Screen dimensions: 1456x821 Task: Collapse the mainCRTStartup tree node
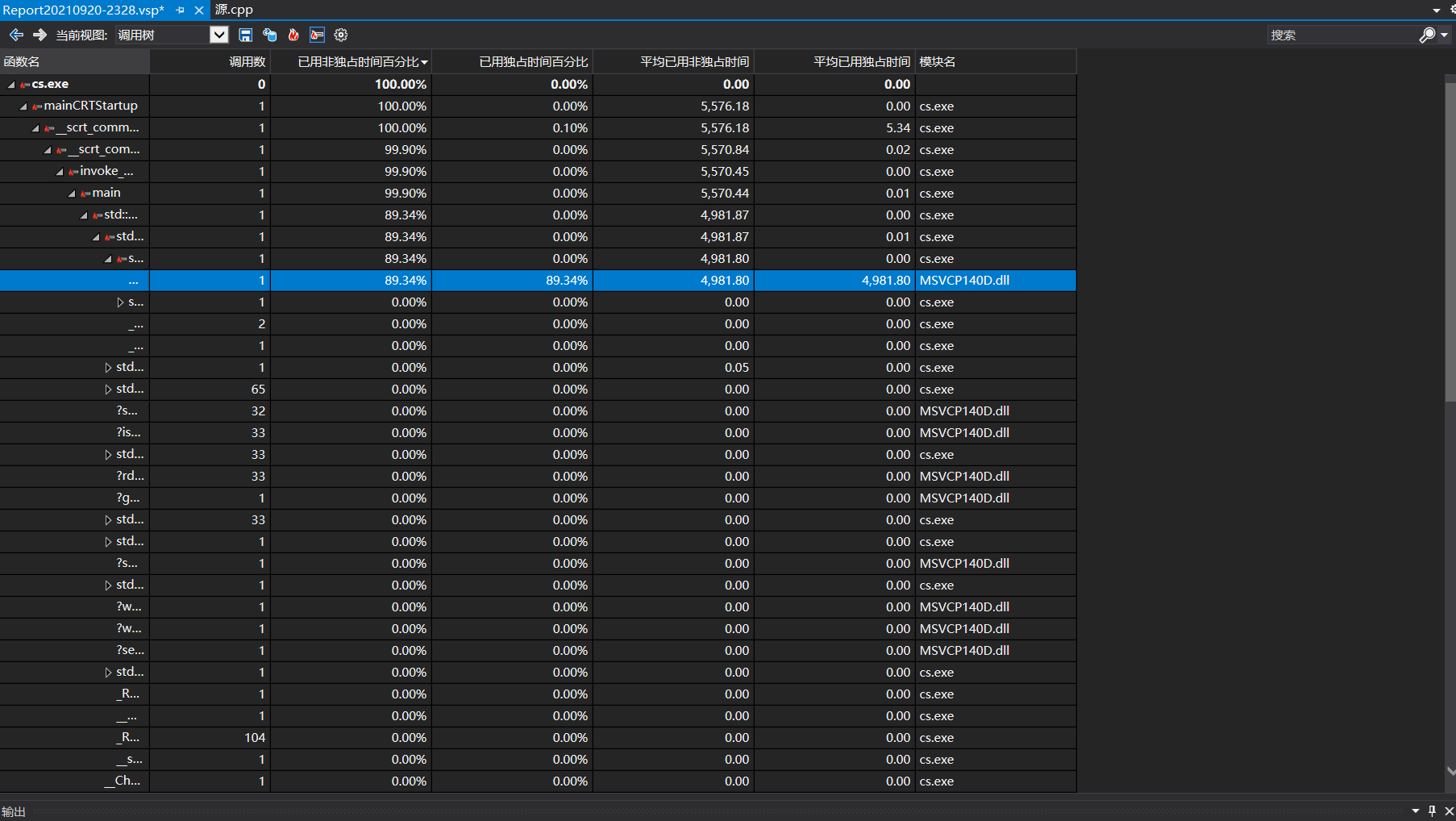point(23,106)
